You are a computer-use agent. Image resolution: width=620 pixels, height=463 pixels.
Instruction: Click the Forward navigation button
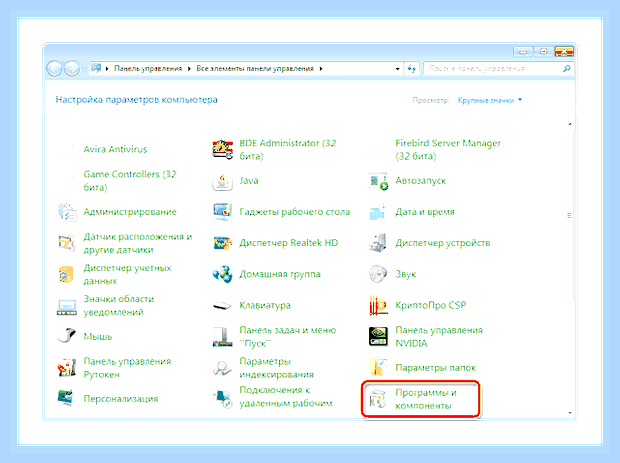72,69
